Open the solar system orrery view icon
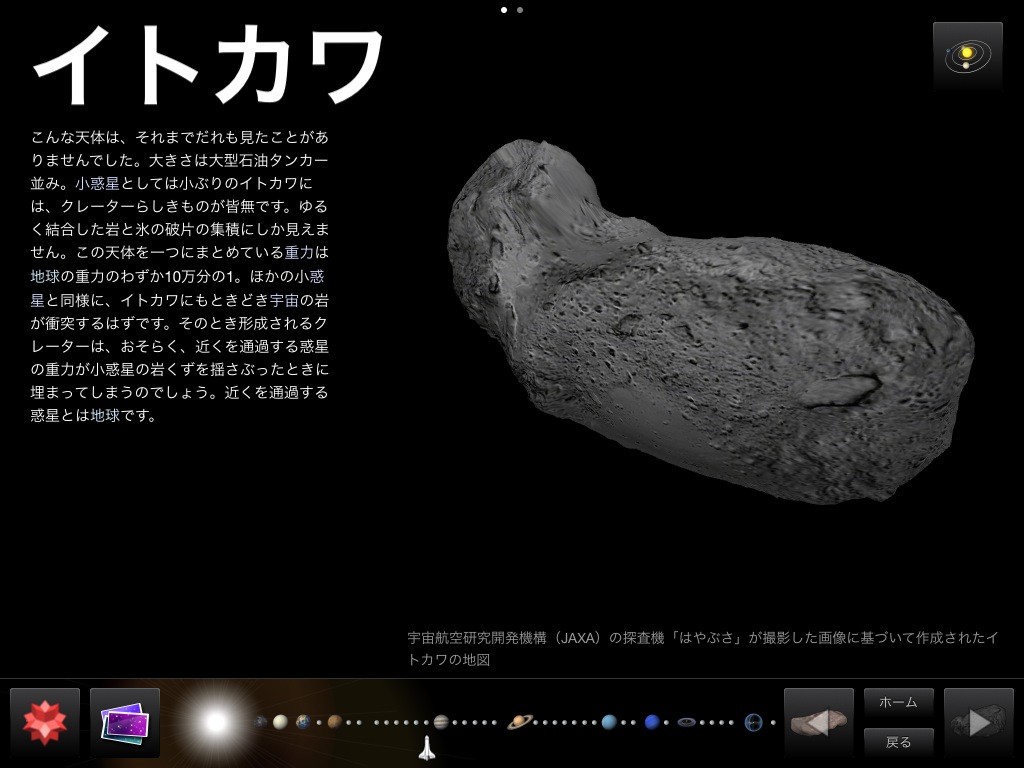The image size is (1024, 768). click(967, 57)
